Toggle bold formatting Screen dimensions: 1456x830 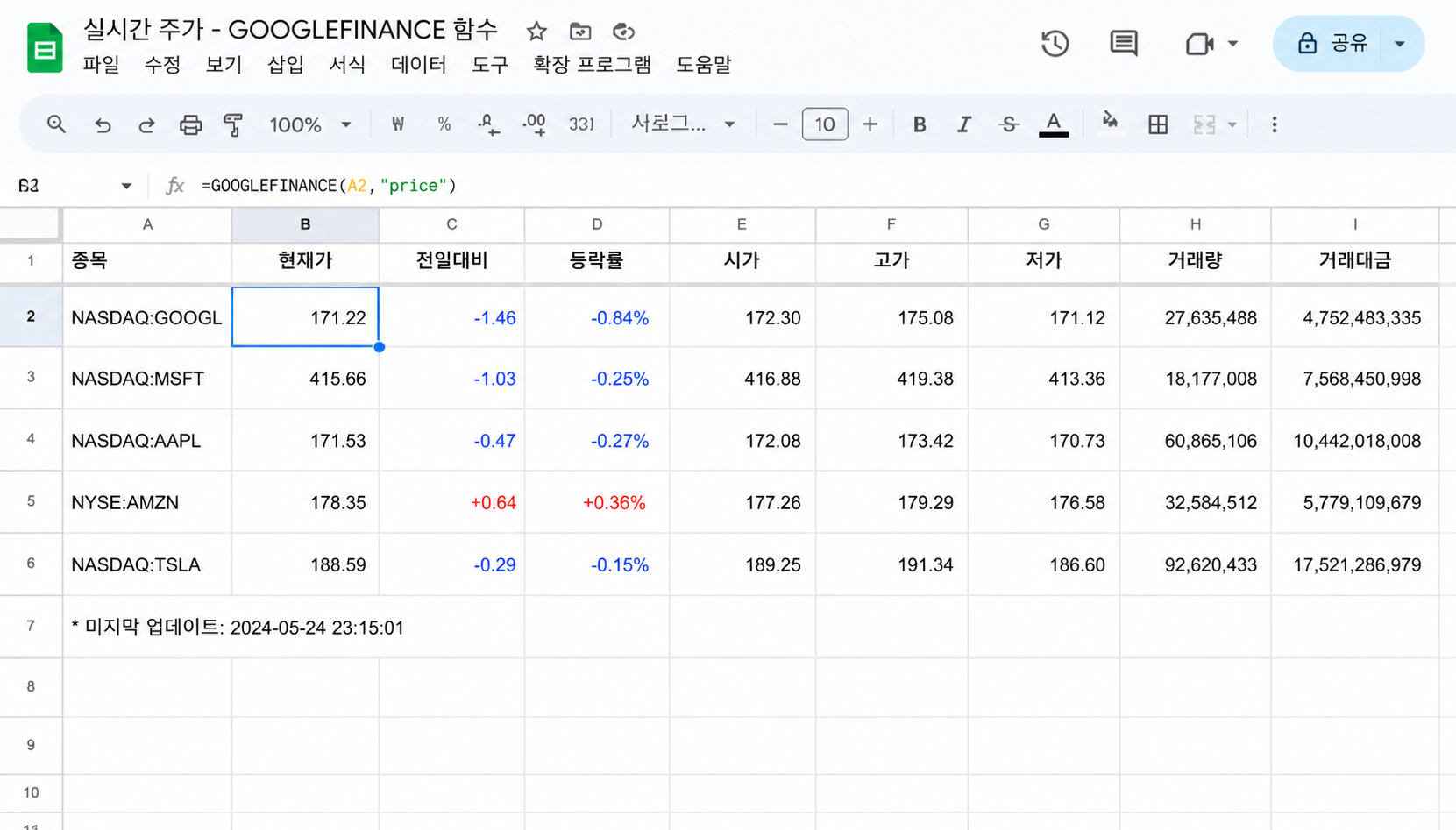pyautogui.click(x=920, y=124)
